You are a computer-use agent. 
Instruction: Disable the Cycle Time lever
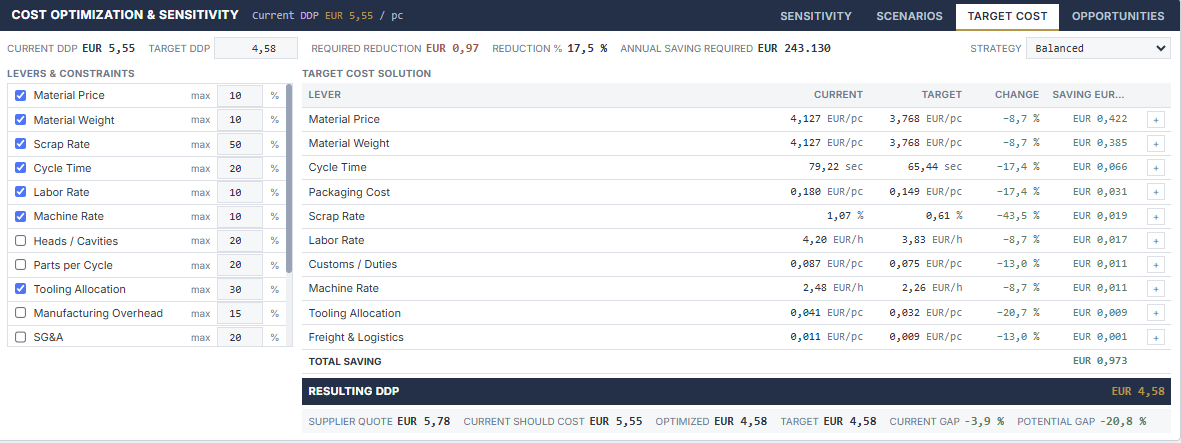[20, 168]
